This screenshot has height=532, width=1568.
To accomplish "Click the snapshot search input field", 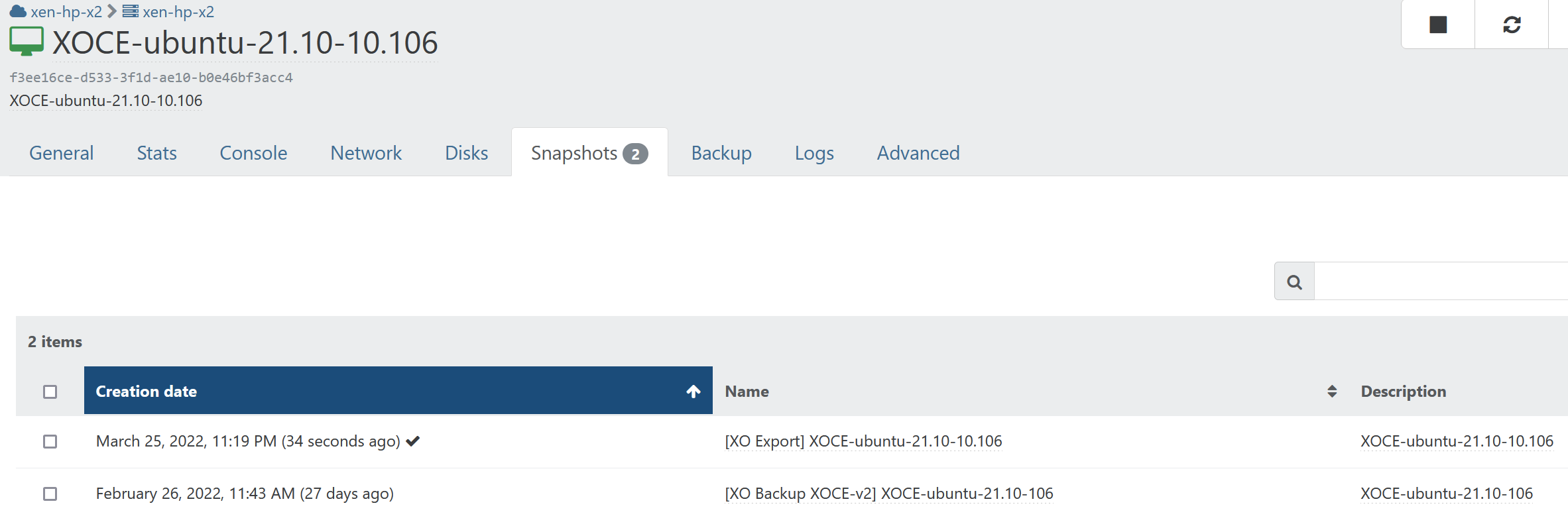I will tap(1441, 282).
